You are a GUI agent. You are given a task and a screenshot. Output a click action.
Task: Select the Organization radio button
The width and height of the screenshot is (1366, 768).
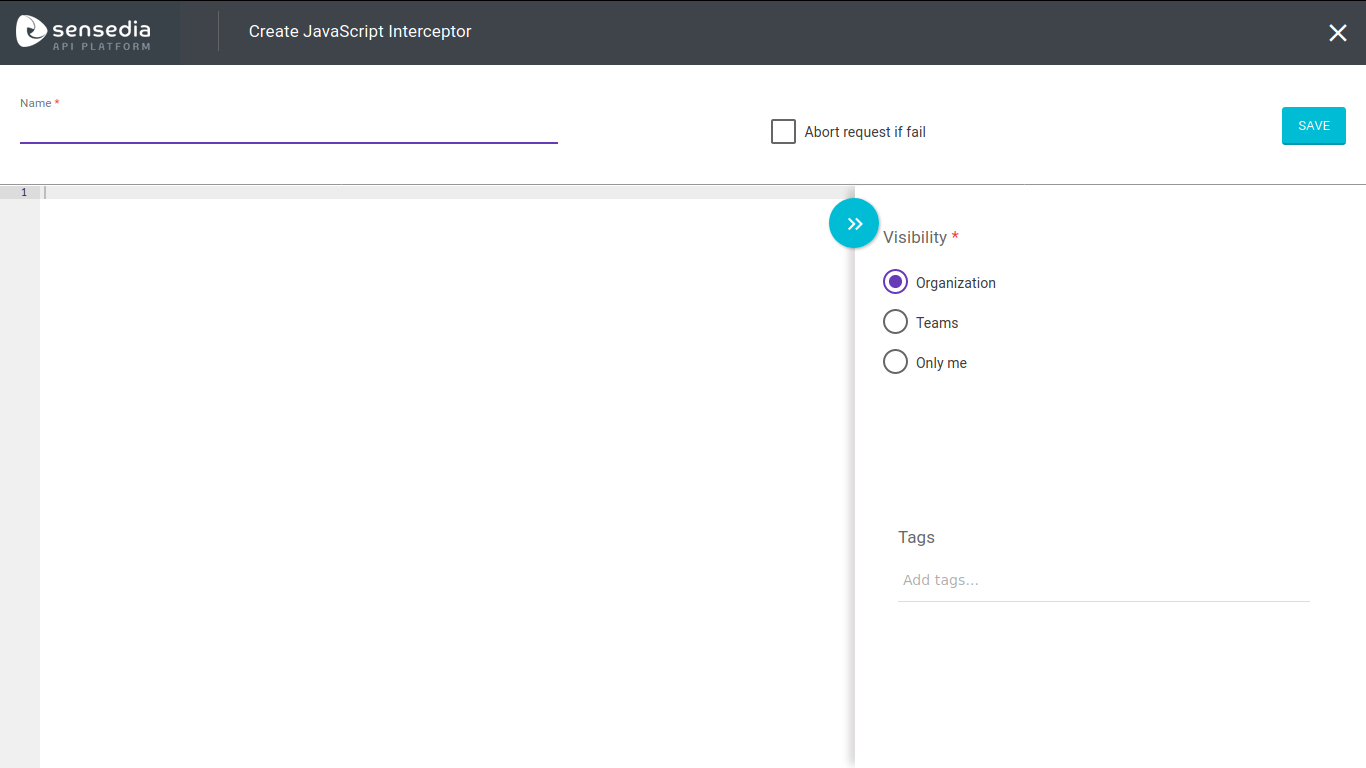tap(895, 281)
